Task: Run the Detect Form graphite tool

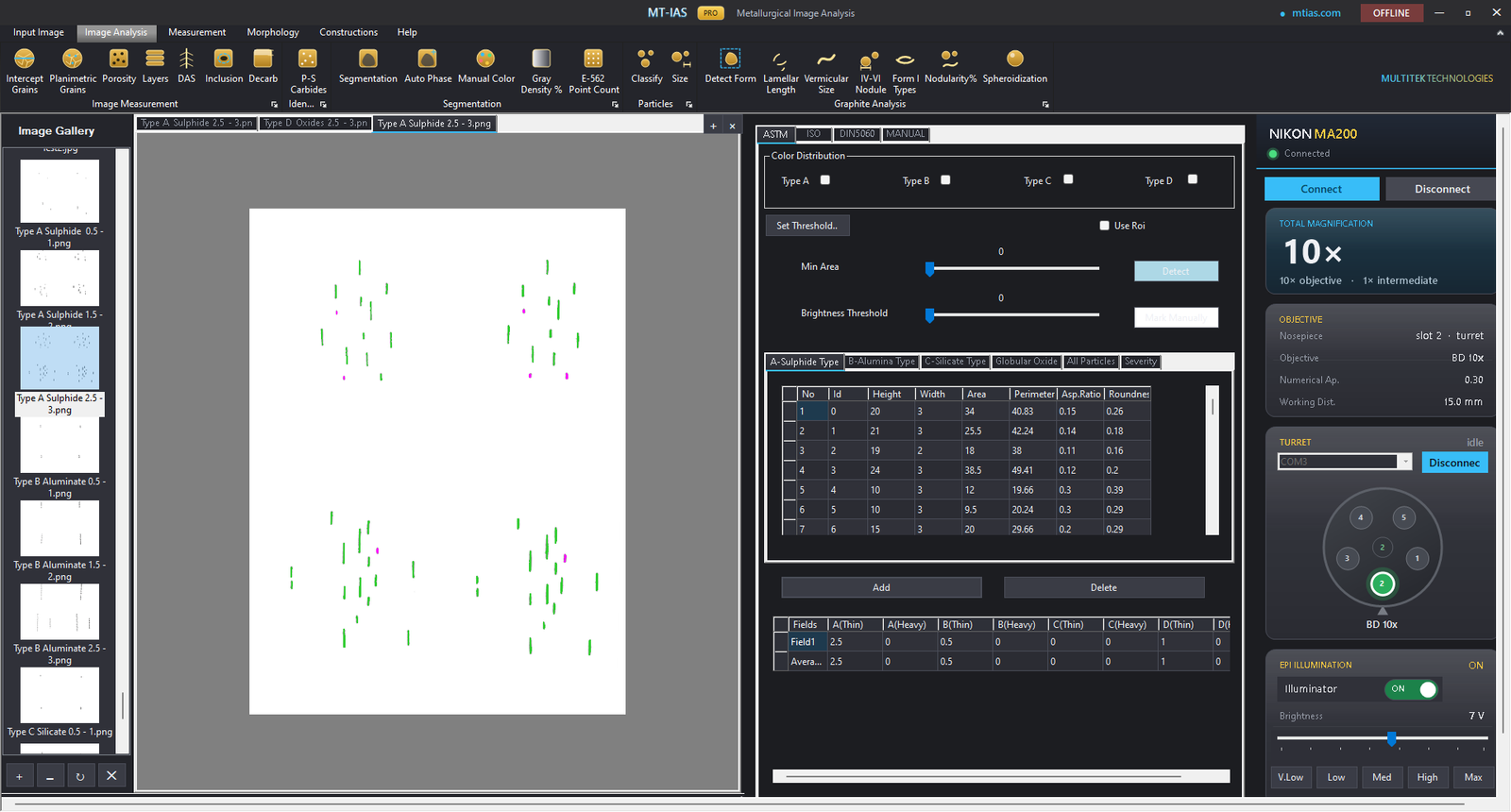Action: (730, 67)
